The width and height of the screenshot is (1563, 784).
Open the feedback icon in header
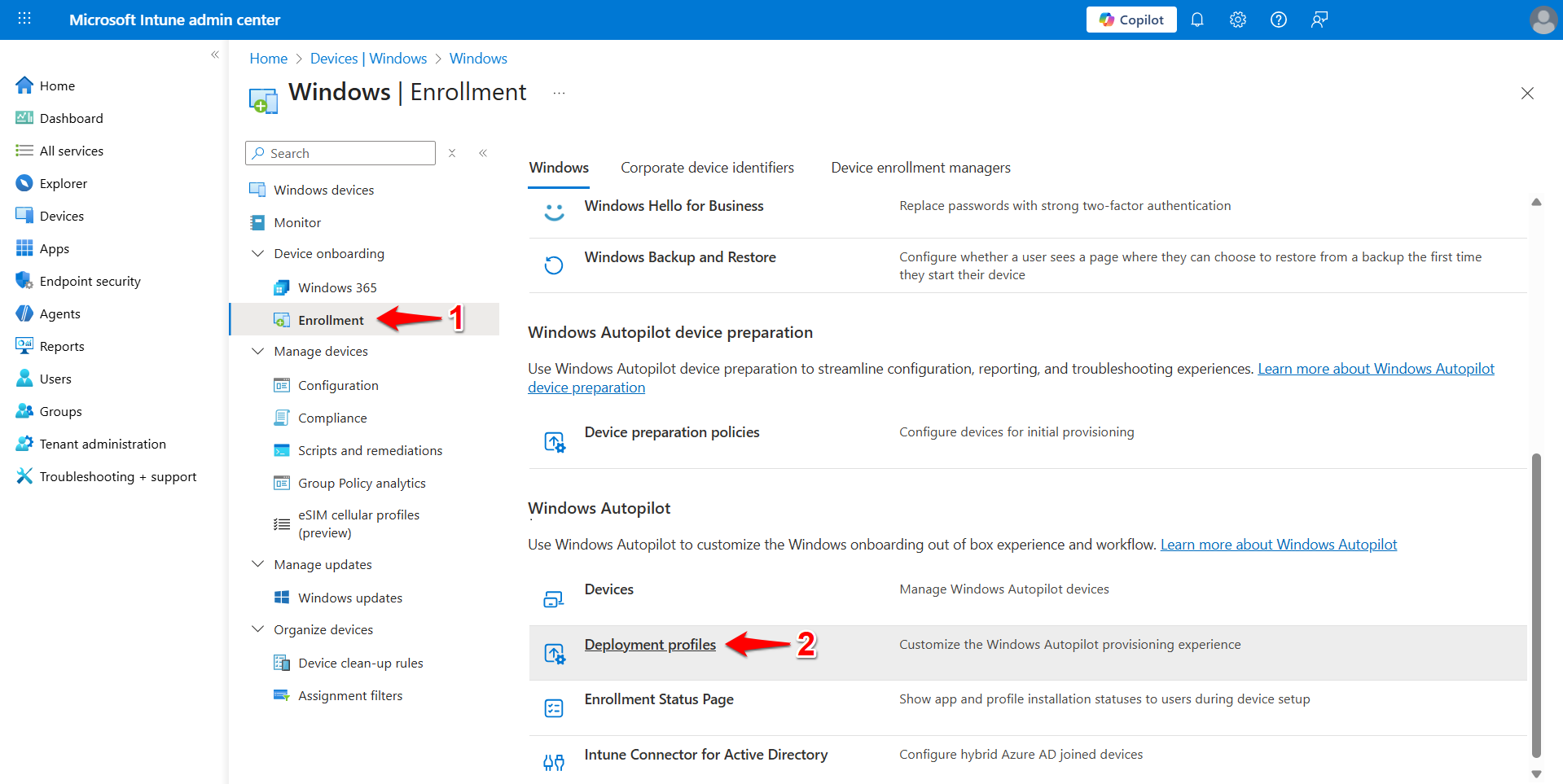1319,20
